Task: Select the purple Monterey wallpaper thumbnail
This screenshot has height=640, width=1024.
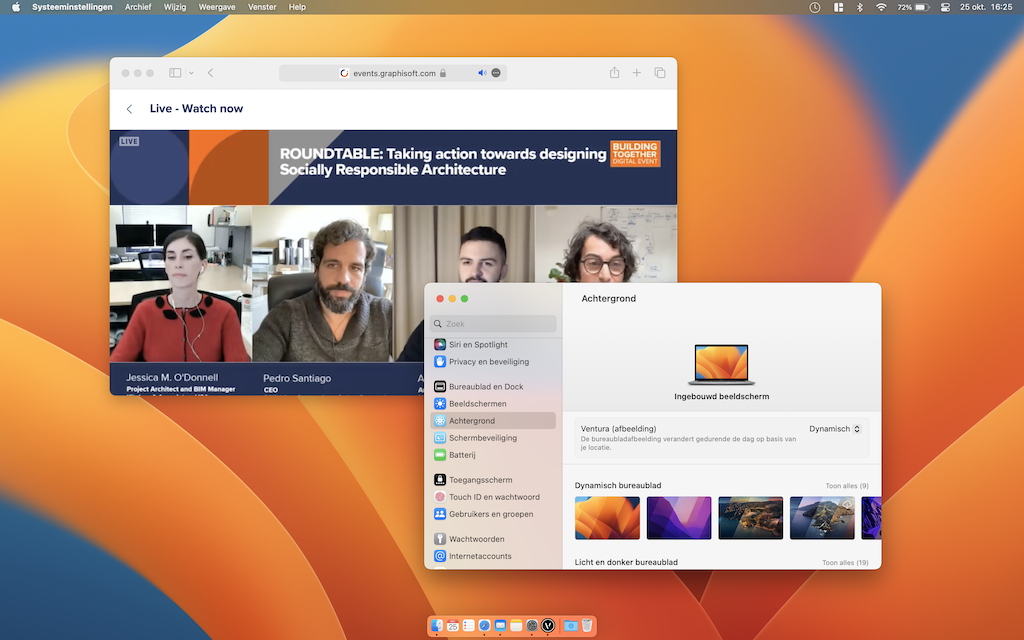Action: 679,518
